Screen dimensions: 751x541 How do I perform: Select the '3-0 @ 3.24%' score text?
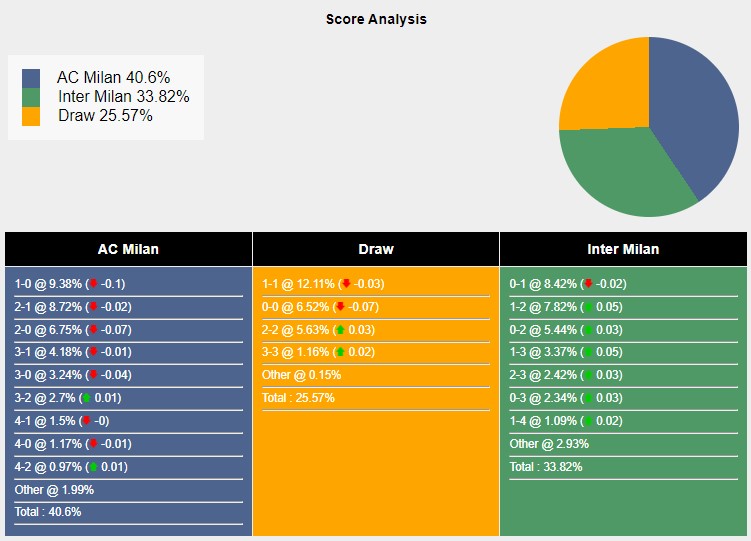tap(48, 375)
